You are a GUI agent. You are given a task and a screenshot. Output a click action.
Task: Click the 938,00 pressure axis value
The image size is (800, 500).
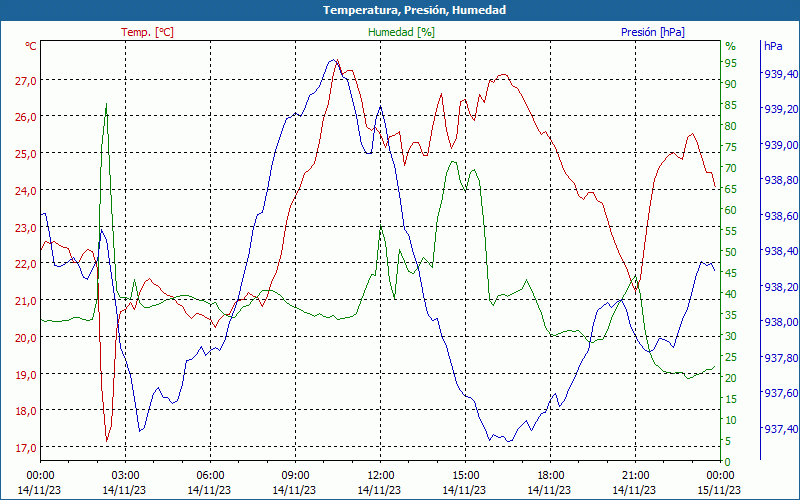click(x=781, y=322)
